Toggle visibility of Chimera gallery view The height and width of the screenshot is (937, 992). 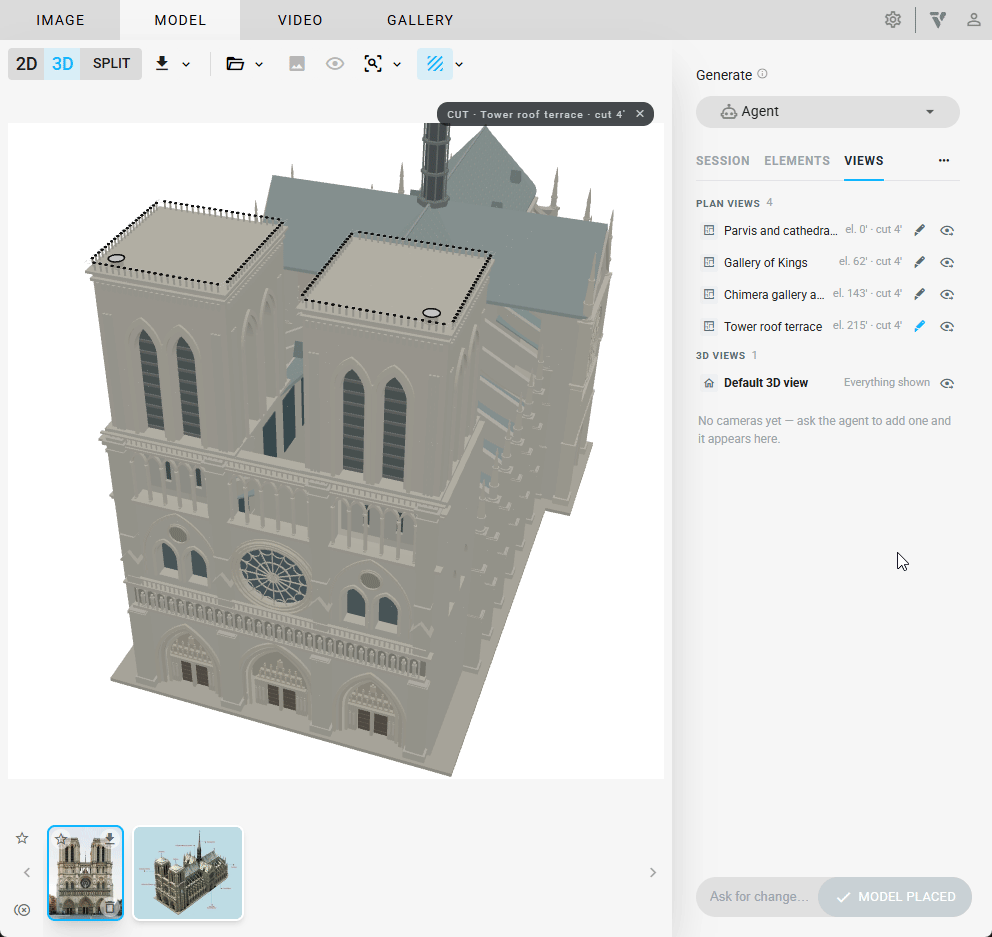coord(947,294)
